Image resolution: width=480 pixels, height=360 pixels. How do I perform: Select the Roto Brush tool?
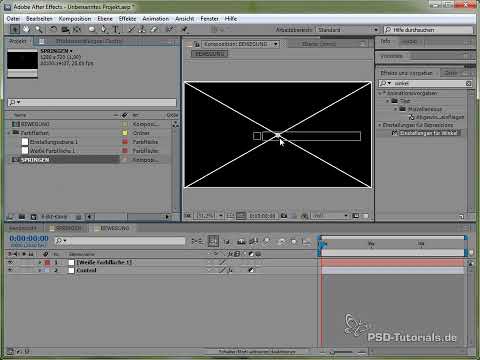click(170, 29)
